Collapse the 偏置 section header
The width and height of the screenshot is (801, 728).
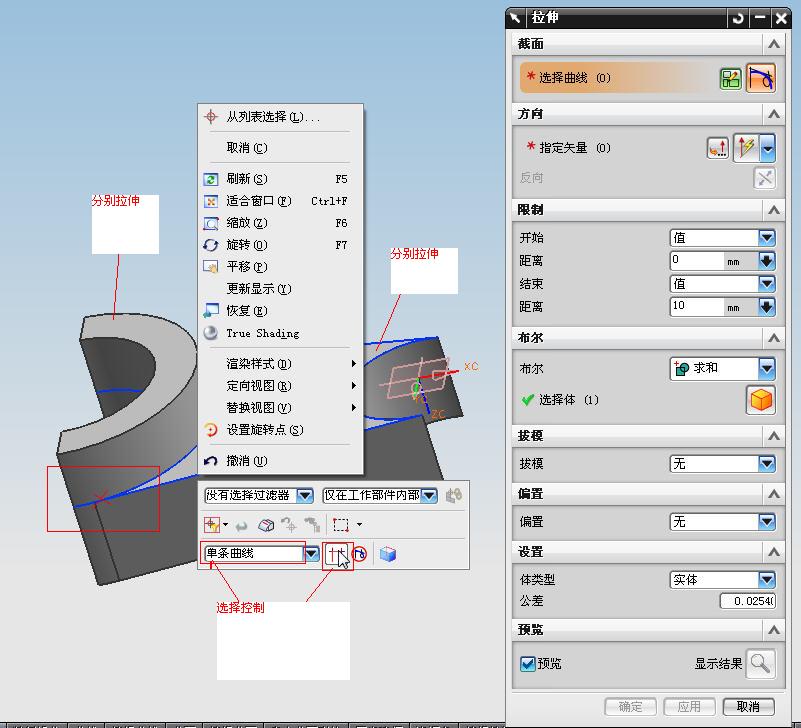click(x=773, y=494)
